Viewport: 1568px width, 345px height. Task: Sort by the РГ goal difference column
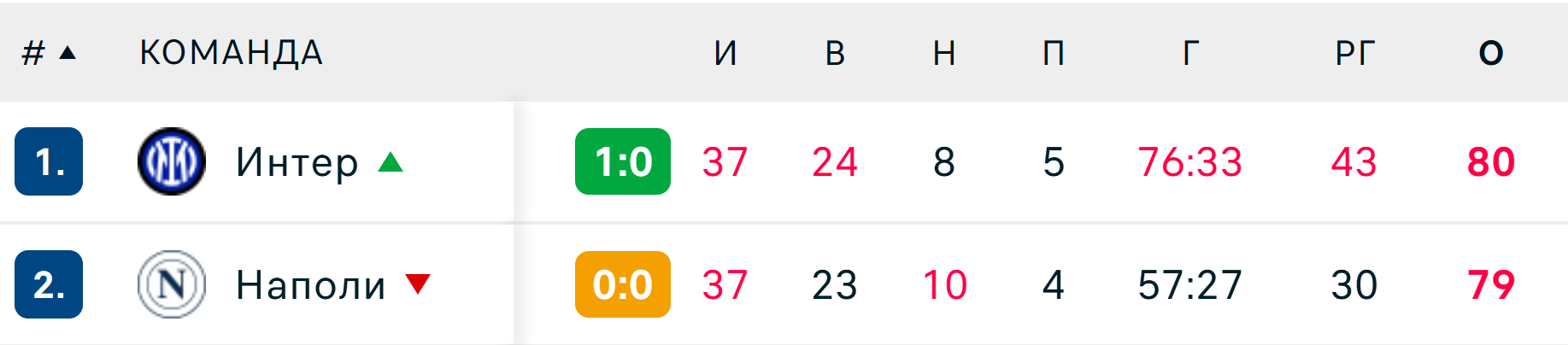click(1354, 53)
